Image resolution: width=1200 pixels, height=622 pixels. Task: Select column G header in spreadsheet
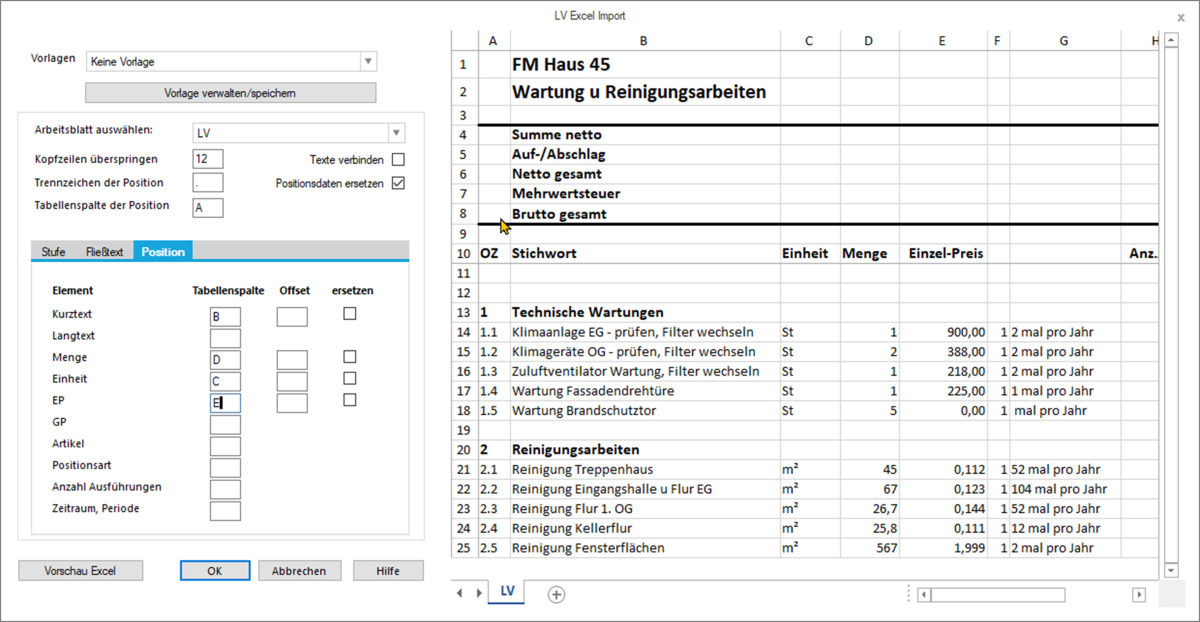click(1064, 40)
